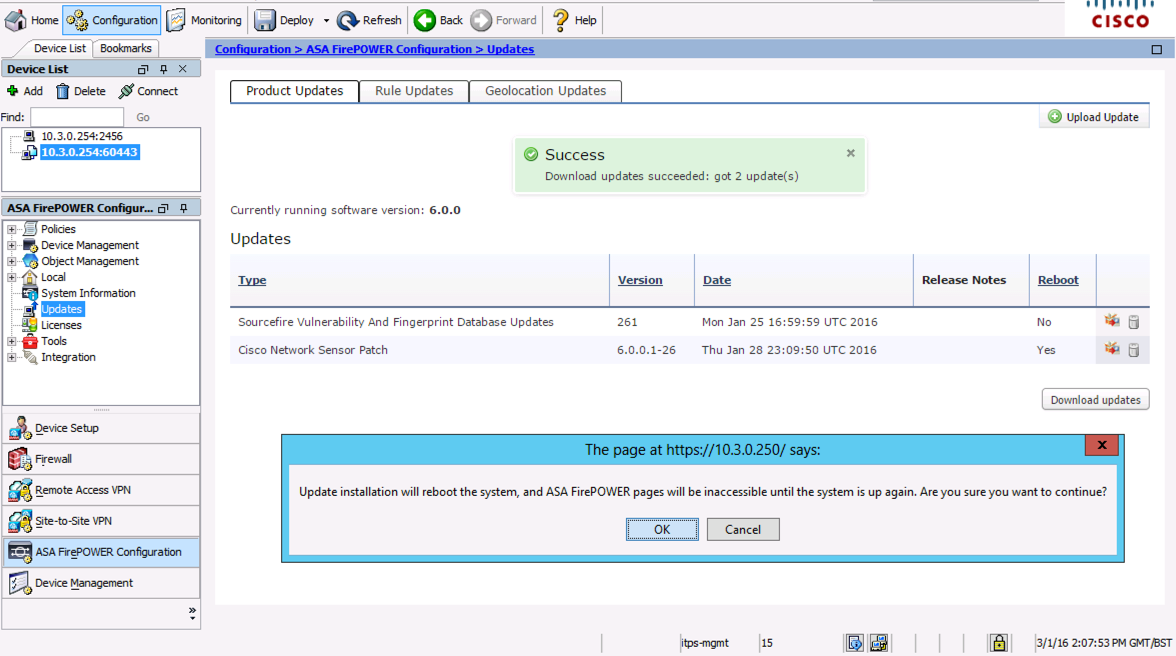Screen dimensions: 1176x656
Task: Connect to device with plug icon
Action: 126,91
